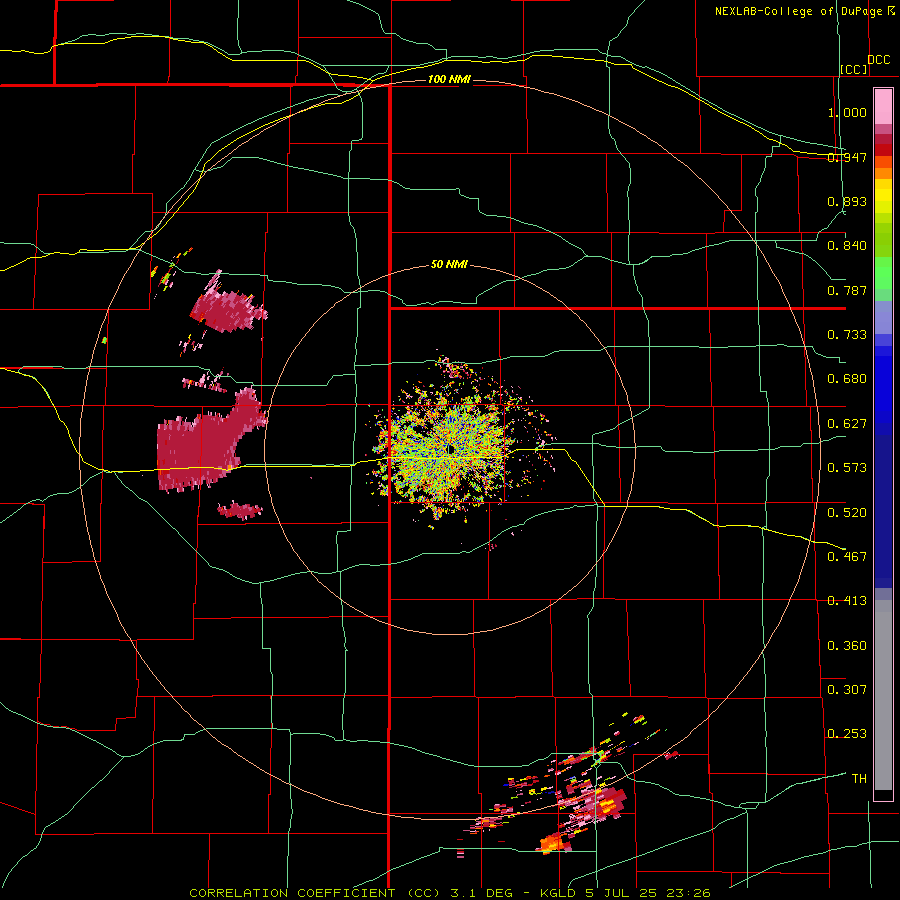Click the DCC label above the color scale
The image size is (900, 900).
pyautogui.click(x=878, y=60)
